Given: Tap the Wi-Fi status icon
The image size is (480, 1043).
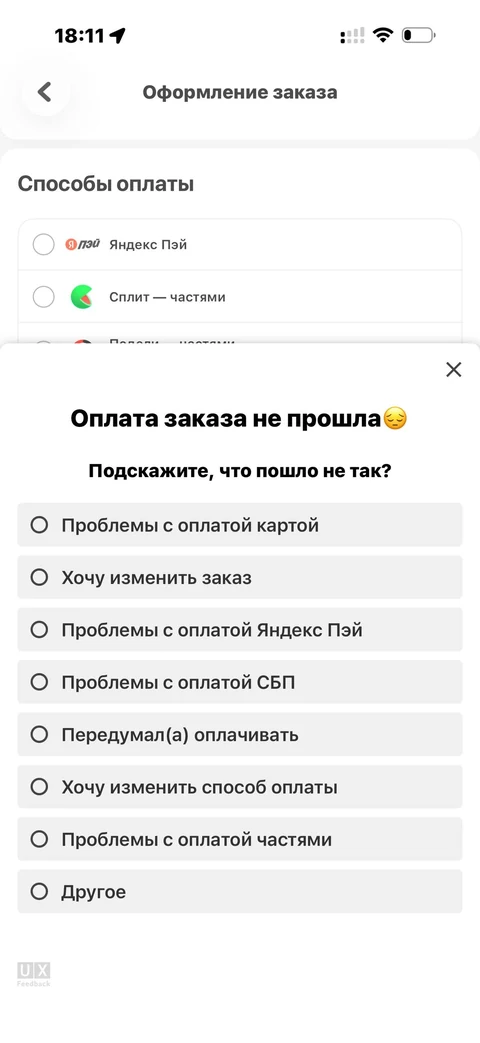Looking at the screenshot, I should click(x=383, y=35).
